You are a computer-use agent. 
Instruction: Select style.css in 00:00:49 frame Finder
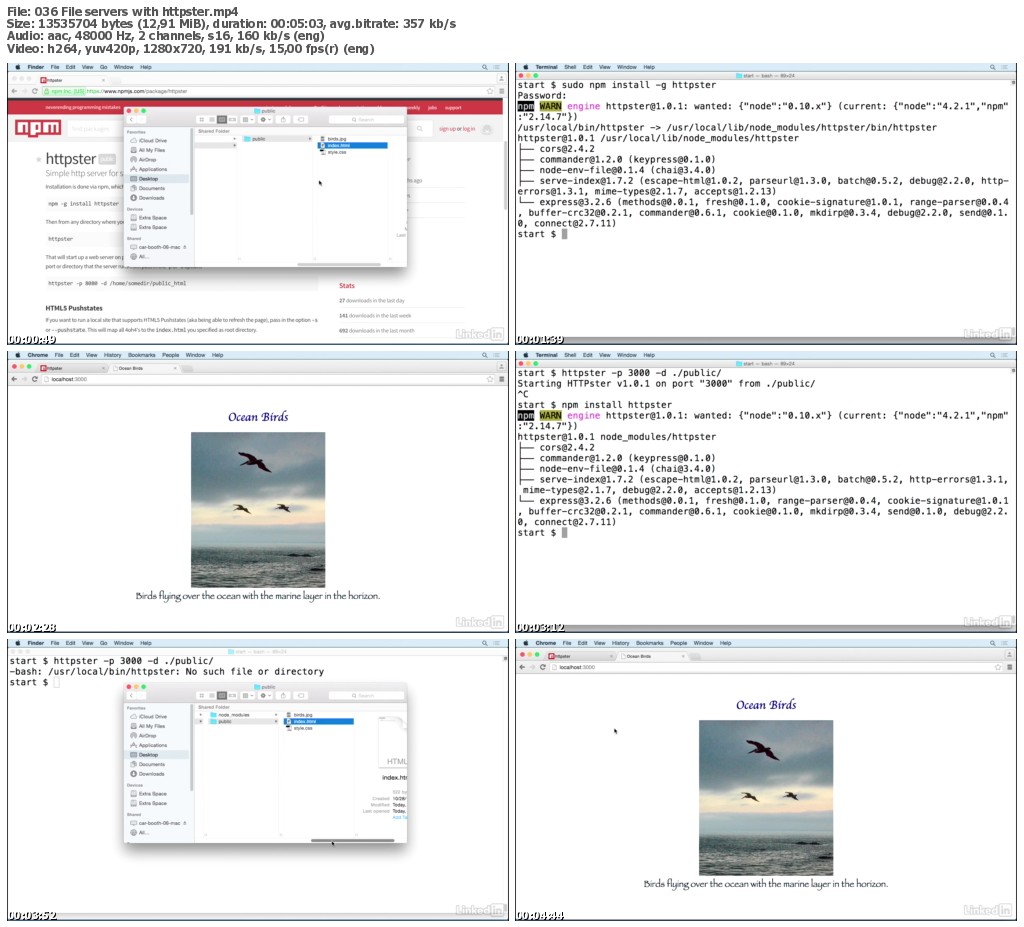334,152
